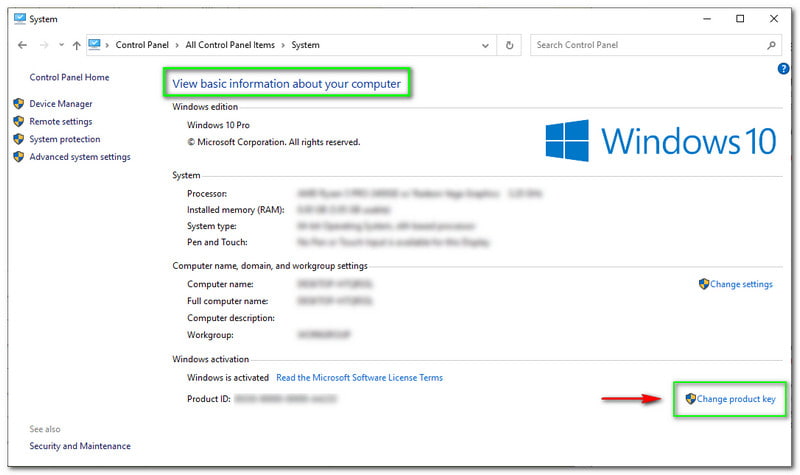800x475 pixels.
Task: Click the Pen and Touch label
Action: click(217, 242)
